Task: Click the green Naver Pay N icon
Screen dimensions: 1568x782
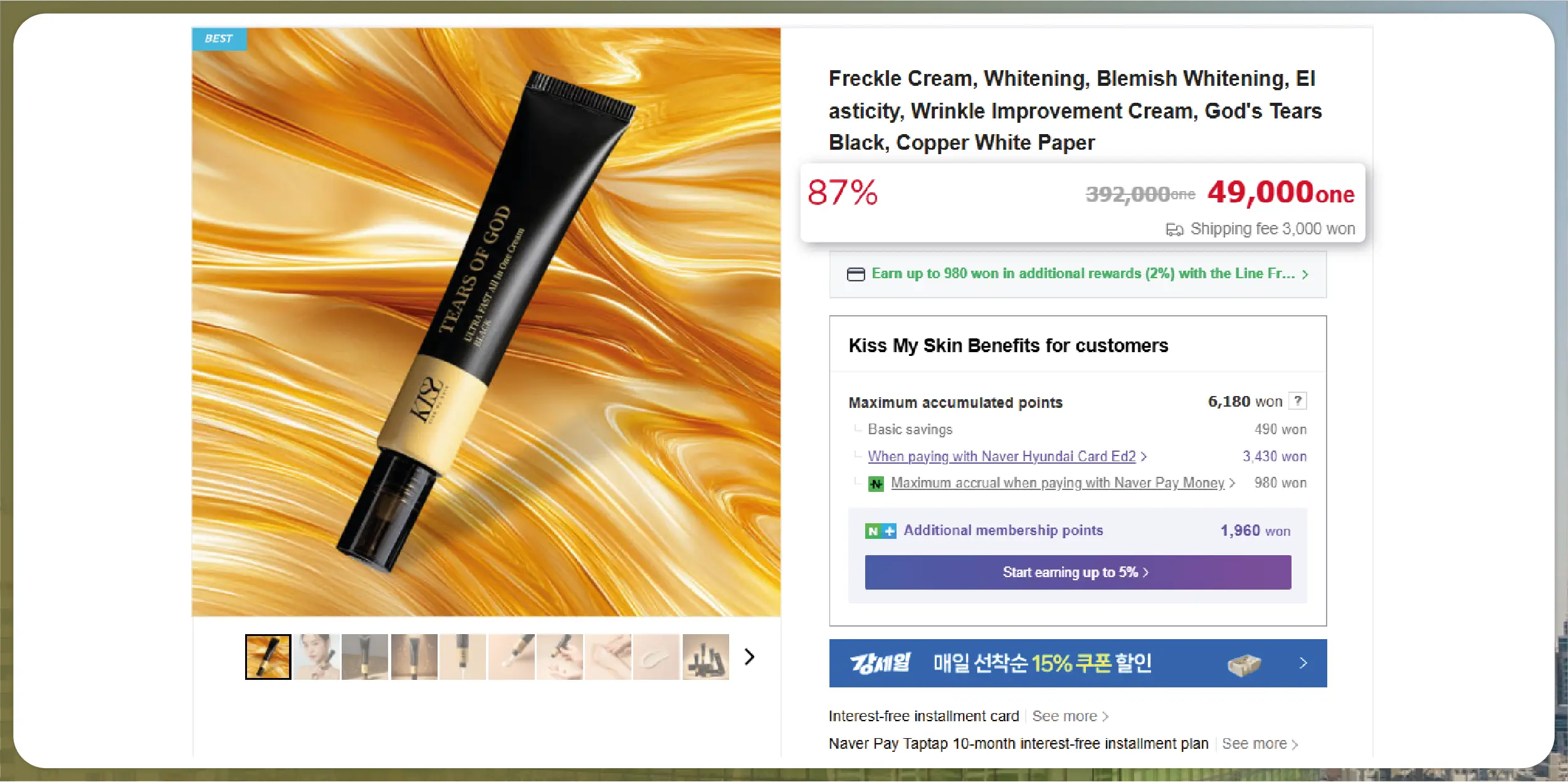Action: point(876,484)
